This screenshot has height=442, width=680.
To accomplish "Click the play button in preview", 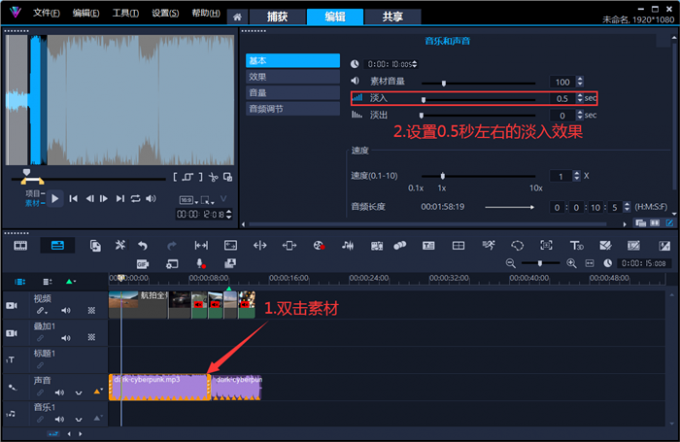I will tap(55, 199).
